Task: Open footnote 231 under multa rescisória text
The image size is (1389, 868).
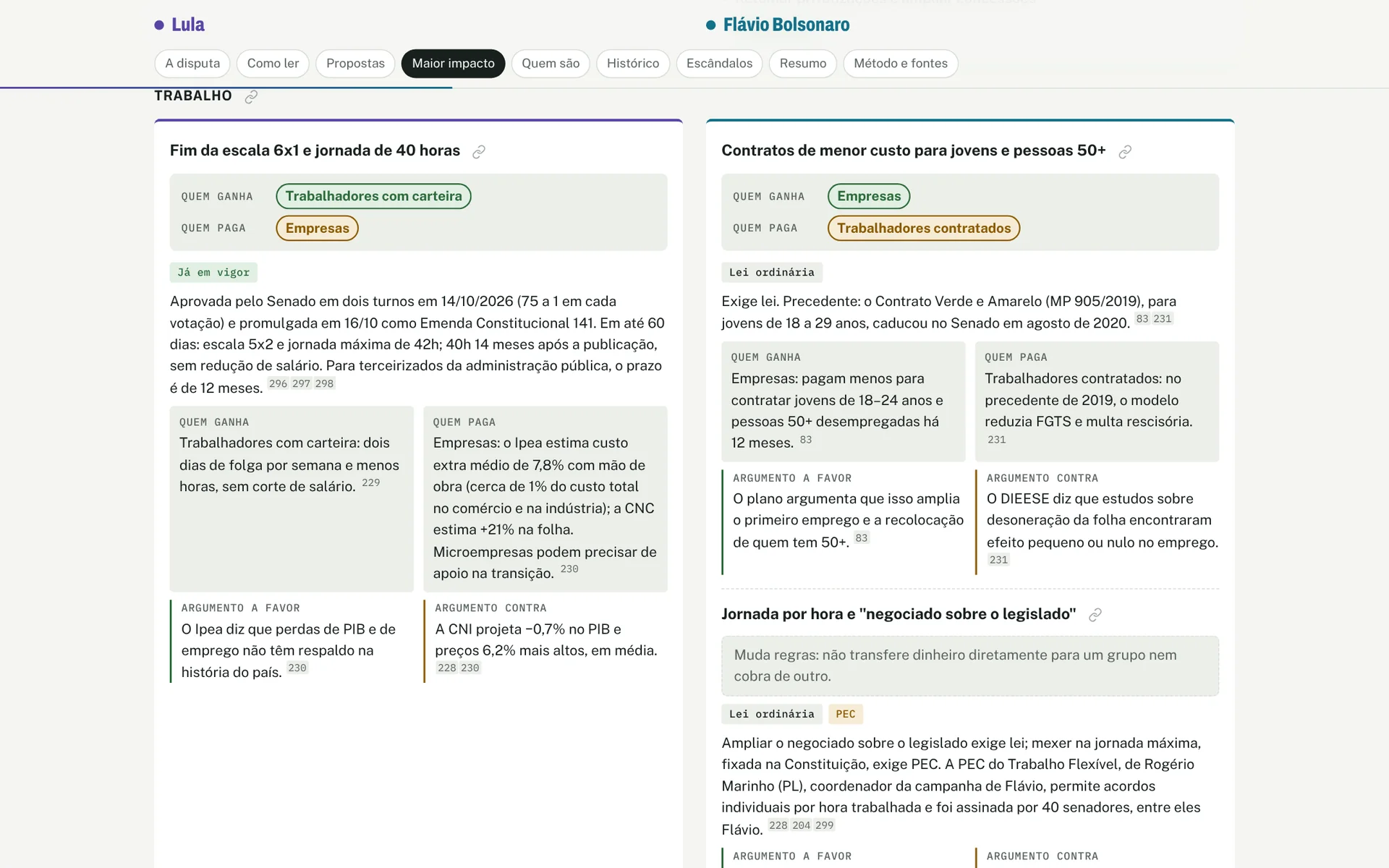Action: (x=997, y=440)
